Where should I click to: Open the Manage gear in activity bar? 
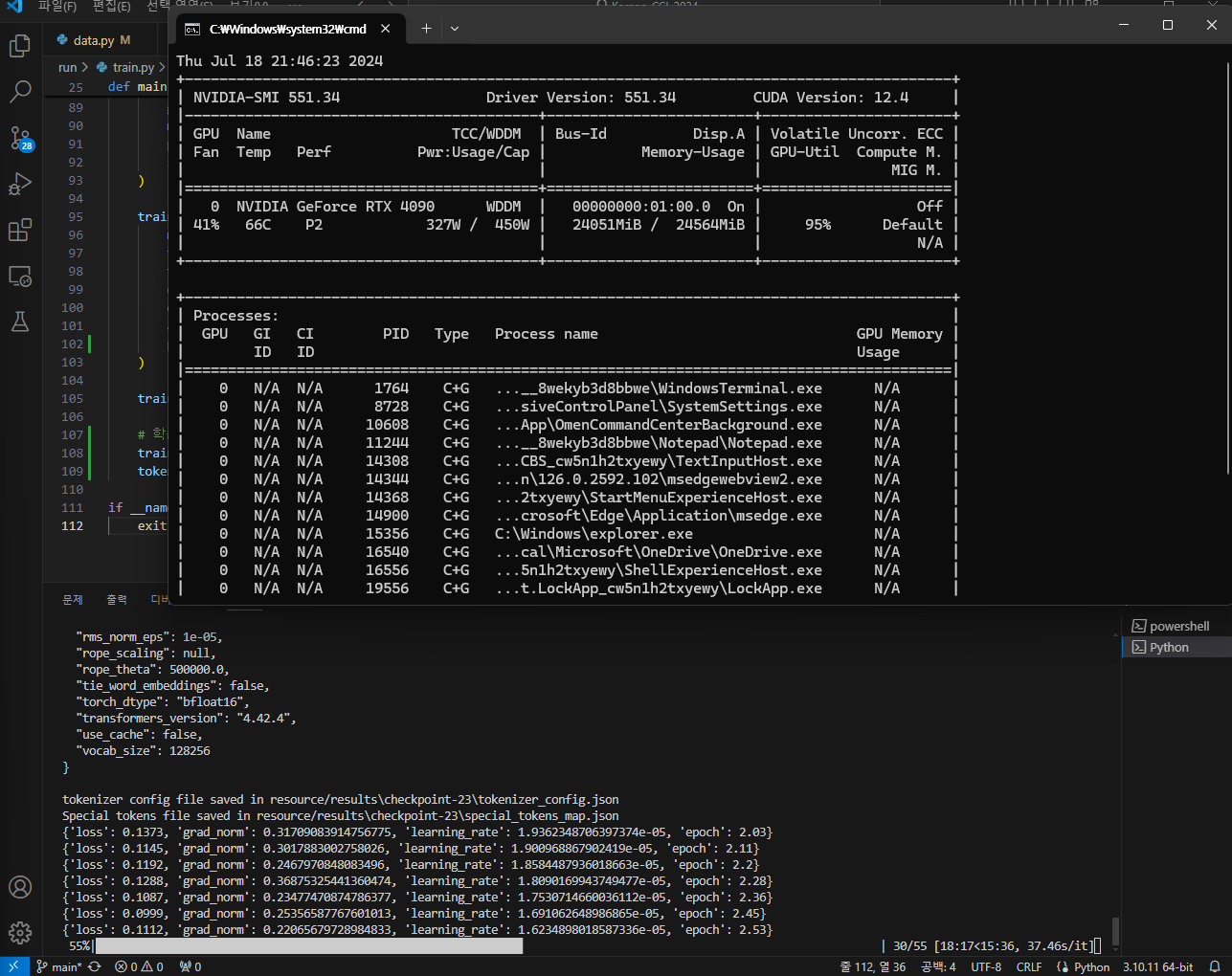pos(20,932)
